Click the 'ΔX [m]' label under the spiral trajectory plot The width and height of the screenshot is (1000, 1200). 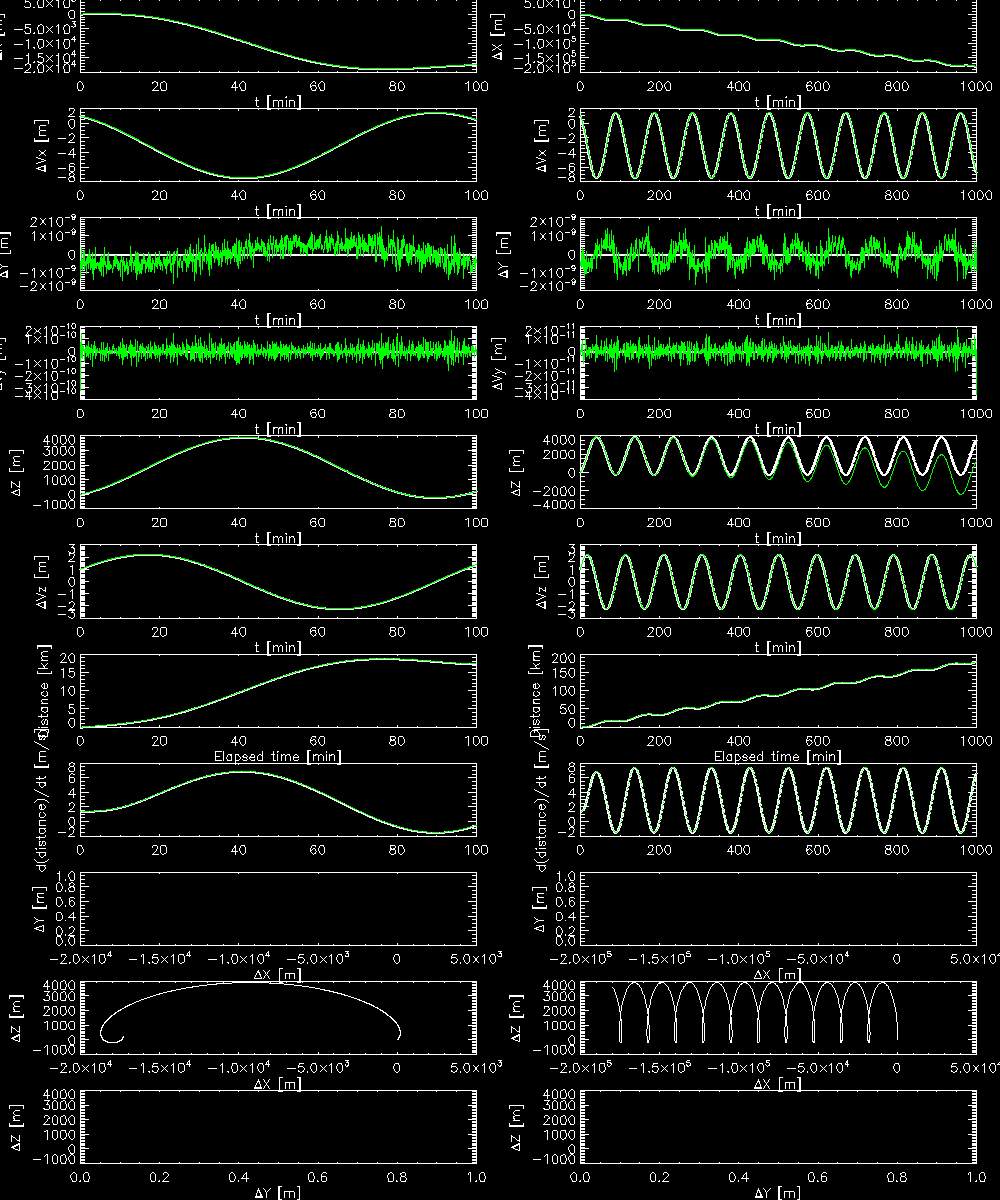coord(277,1084)
